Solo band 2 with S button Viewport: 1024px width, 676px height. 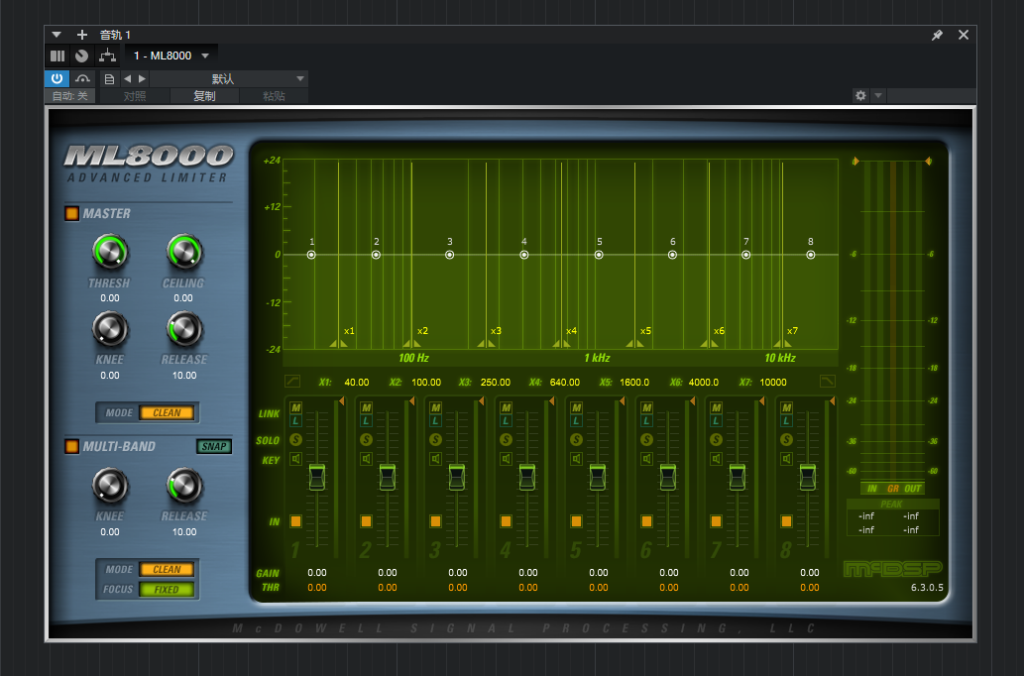(x=366, y=440)
